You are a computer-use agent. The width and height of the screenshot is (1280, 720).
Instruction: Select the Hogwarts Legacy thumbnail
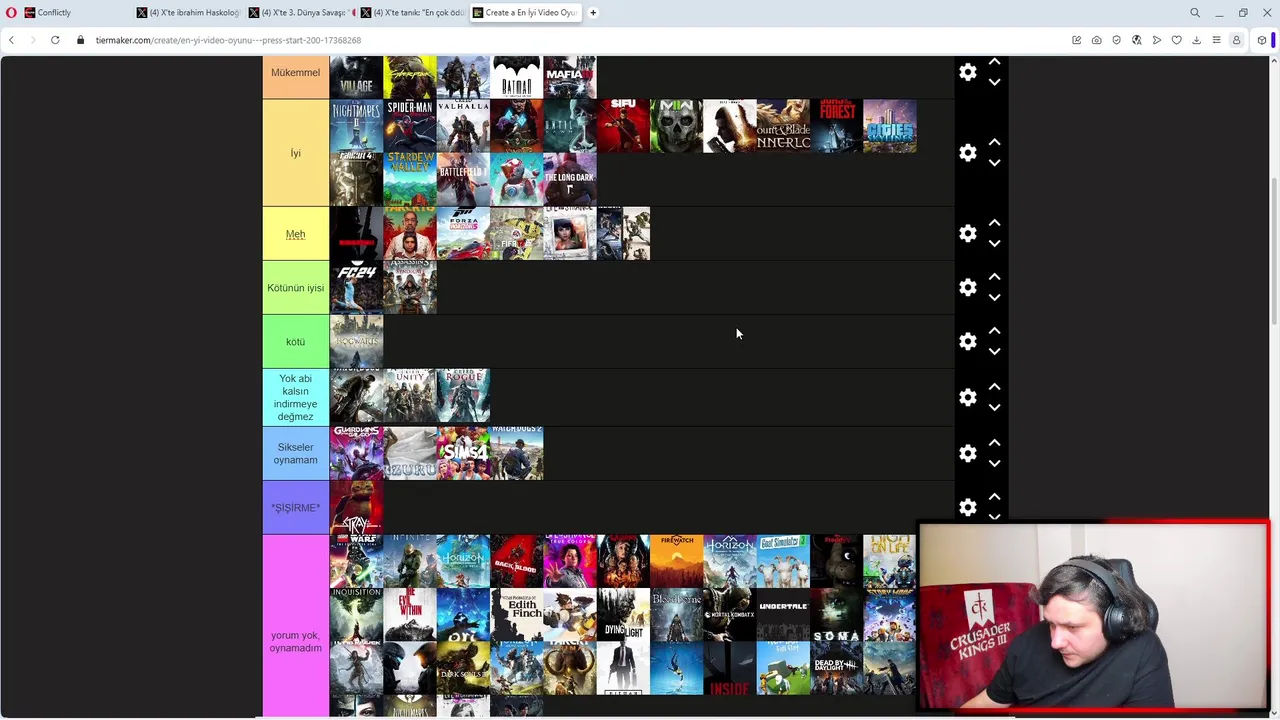point(357,341)
